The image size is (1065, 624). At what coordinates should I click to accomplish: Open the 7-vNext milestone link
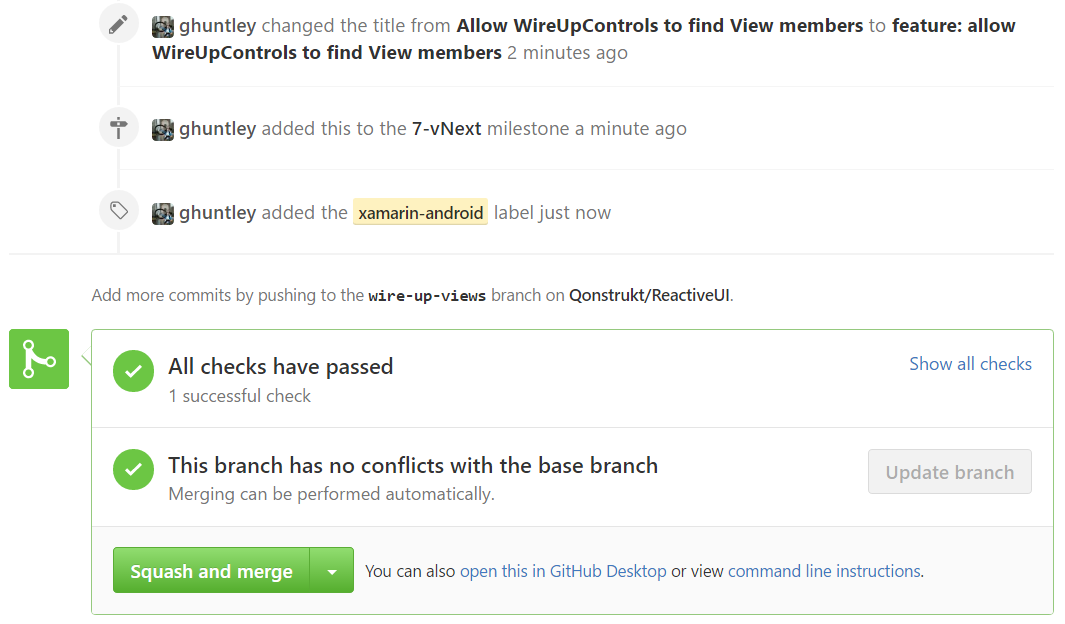pyautogui.click(x=446, y=128)
